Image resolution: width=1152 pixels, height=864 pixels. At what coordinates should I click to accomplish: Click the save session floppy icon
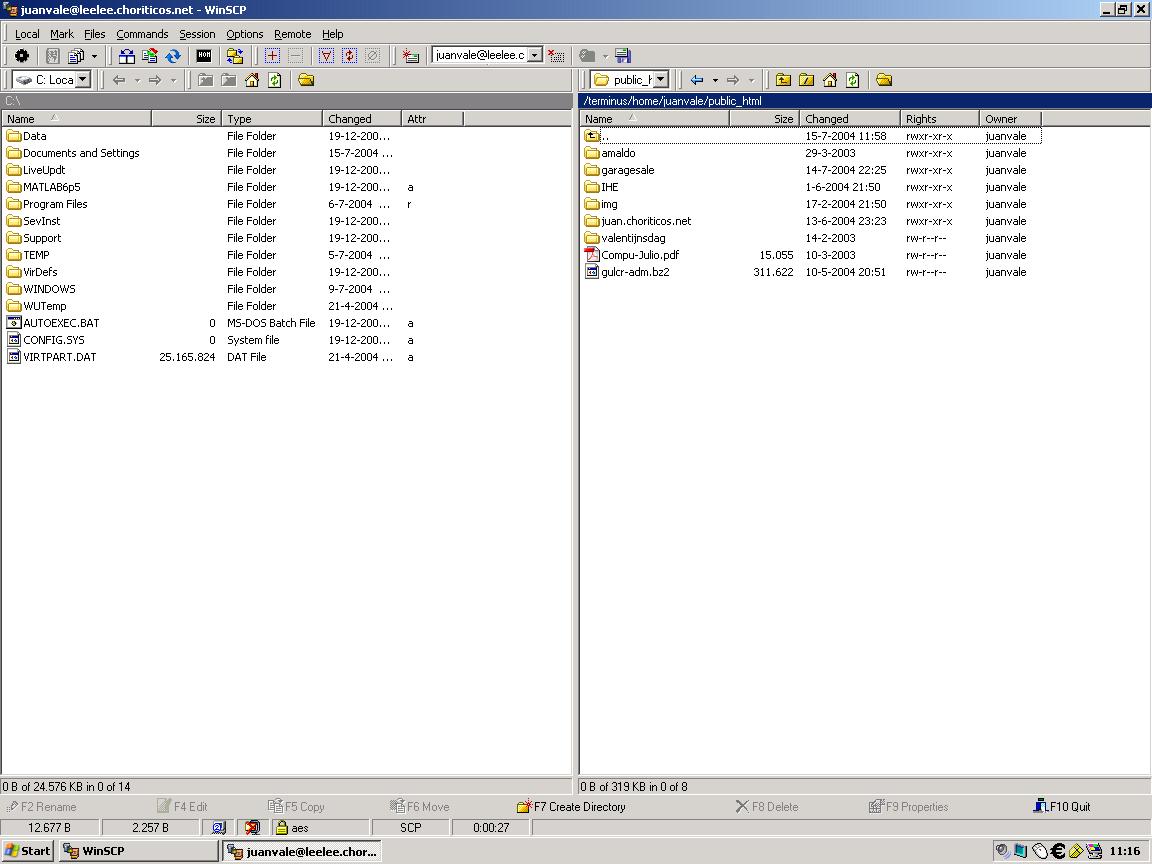pyautogui.click(x=623, y=56)
